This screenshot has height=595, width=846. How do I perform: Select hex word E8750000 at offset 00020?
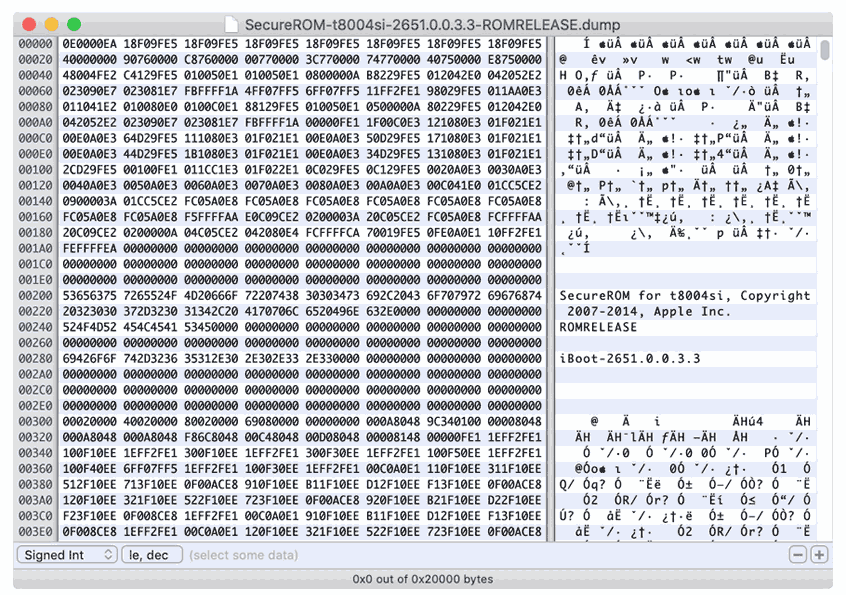coord(515,59)
